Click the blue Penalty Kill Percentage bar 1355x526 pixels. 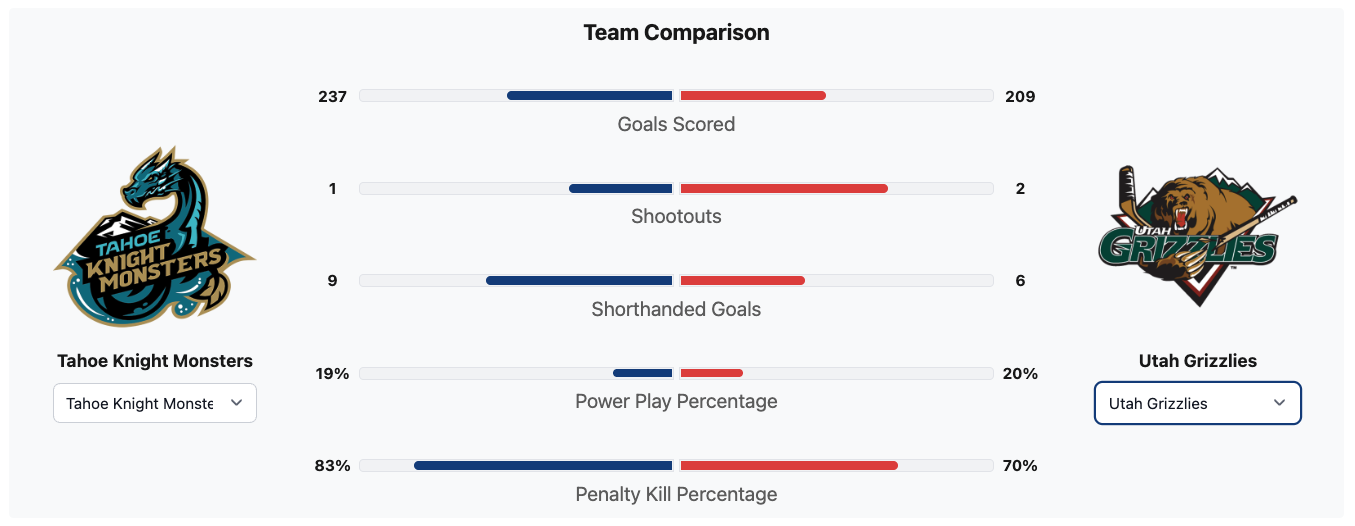pyautogui.click(x=543, y=465)
